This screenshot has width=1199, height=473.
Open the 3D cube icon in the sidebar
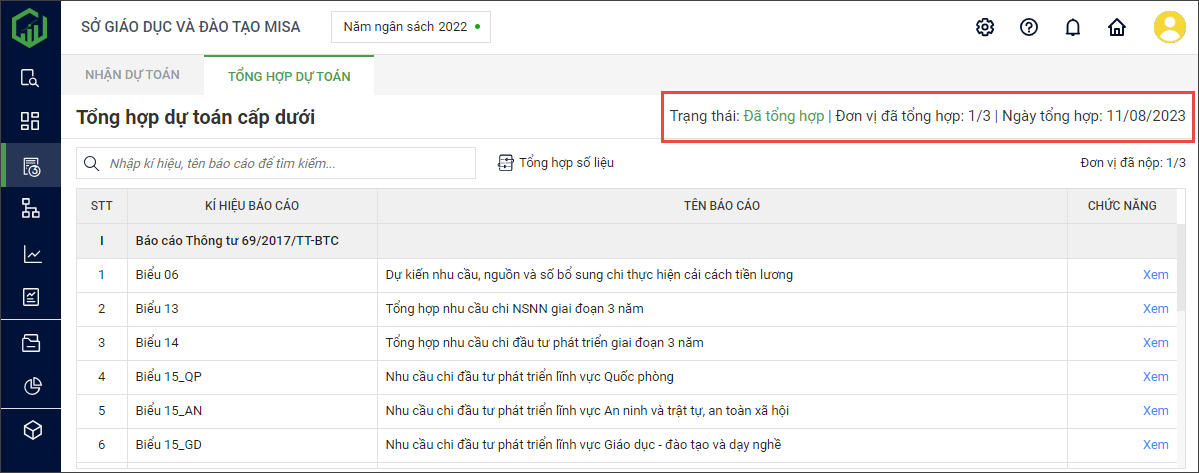(x=31, y=430)
